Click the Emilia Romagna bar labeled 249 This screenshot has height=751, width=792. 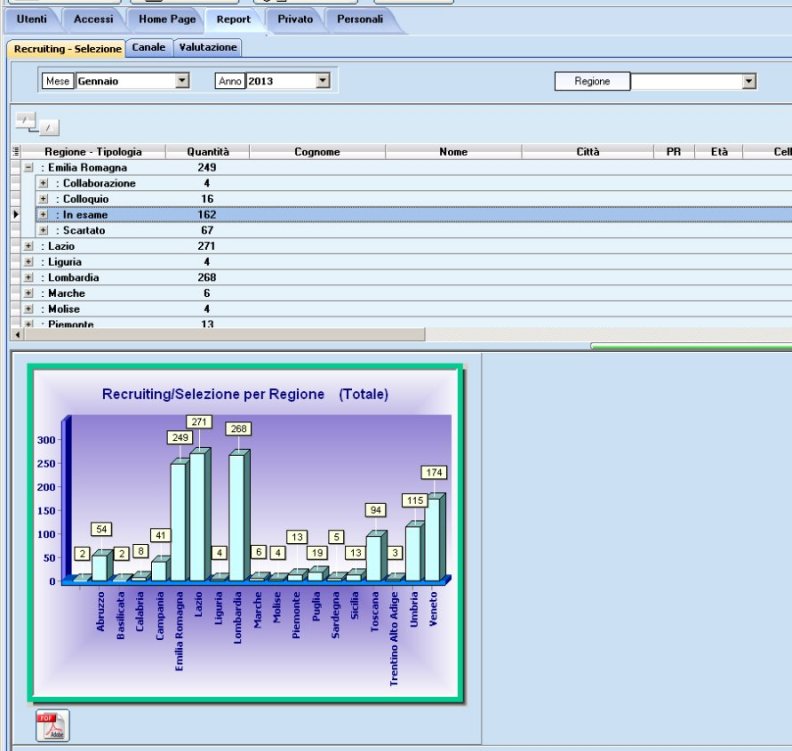click(x=178, y=521)
